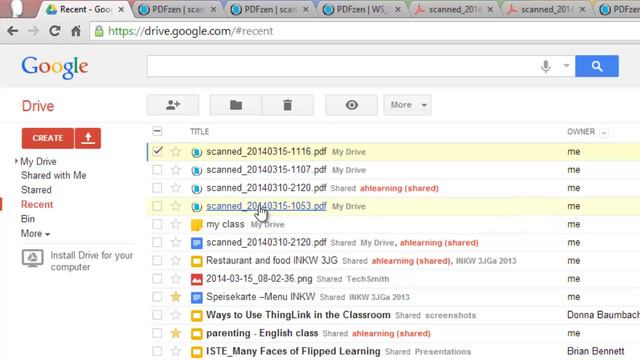Click the Remove trash can toolbar icon

tap(288, 105)
